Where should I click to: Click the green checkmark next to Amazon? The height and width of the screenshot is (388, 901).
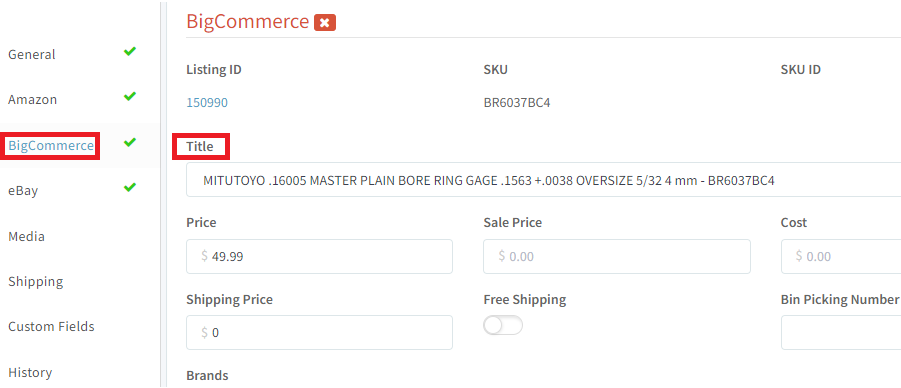tap(130, 97)
